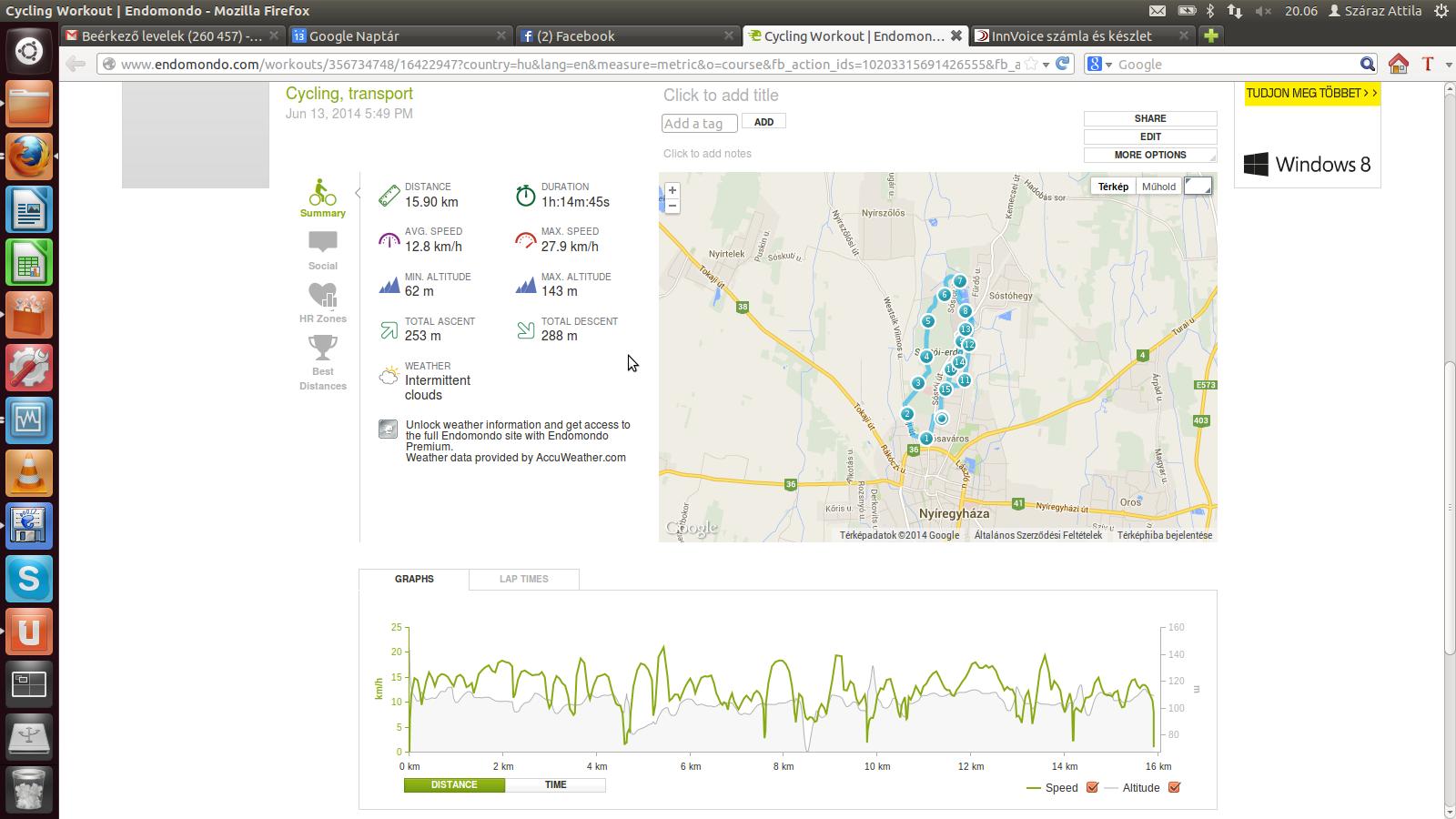Switch graph axis to Distance

click(x=454, y=784)
